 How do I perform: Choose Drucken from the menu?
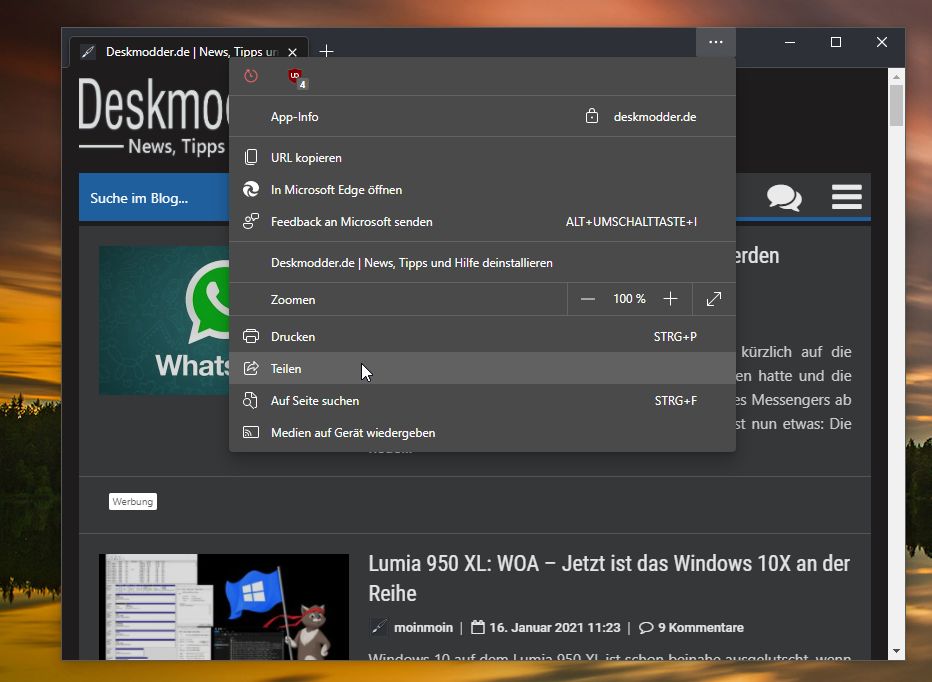pos(482,337)
